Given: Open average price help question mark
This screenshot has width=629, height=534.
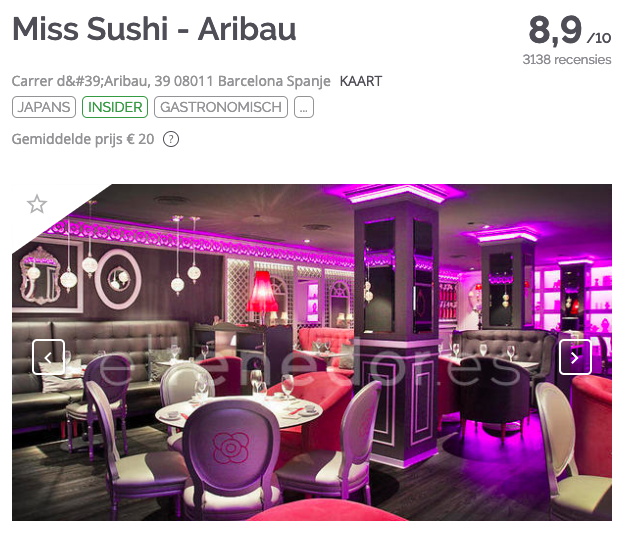Looking at the screenshot, I should [171, 140].
